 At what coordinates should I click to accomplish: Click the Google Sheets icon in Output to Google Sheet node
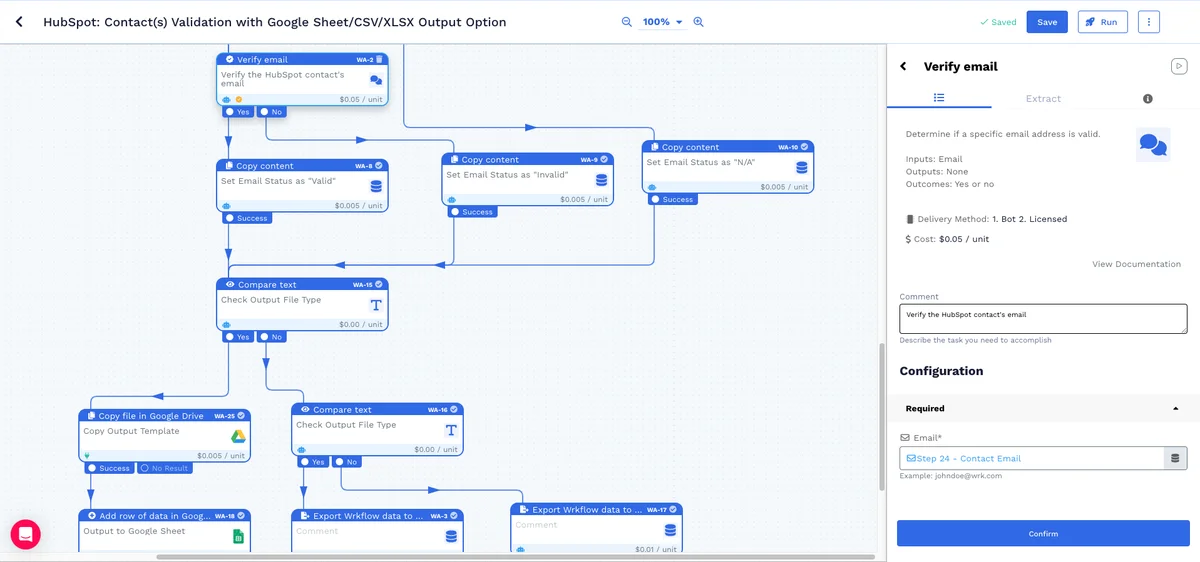(239, 537)
